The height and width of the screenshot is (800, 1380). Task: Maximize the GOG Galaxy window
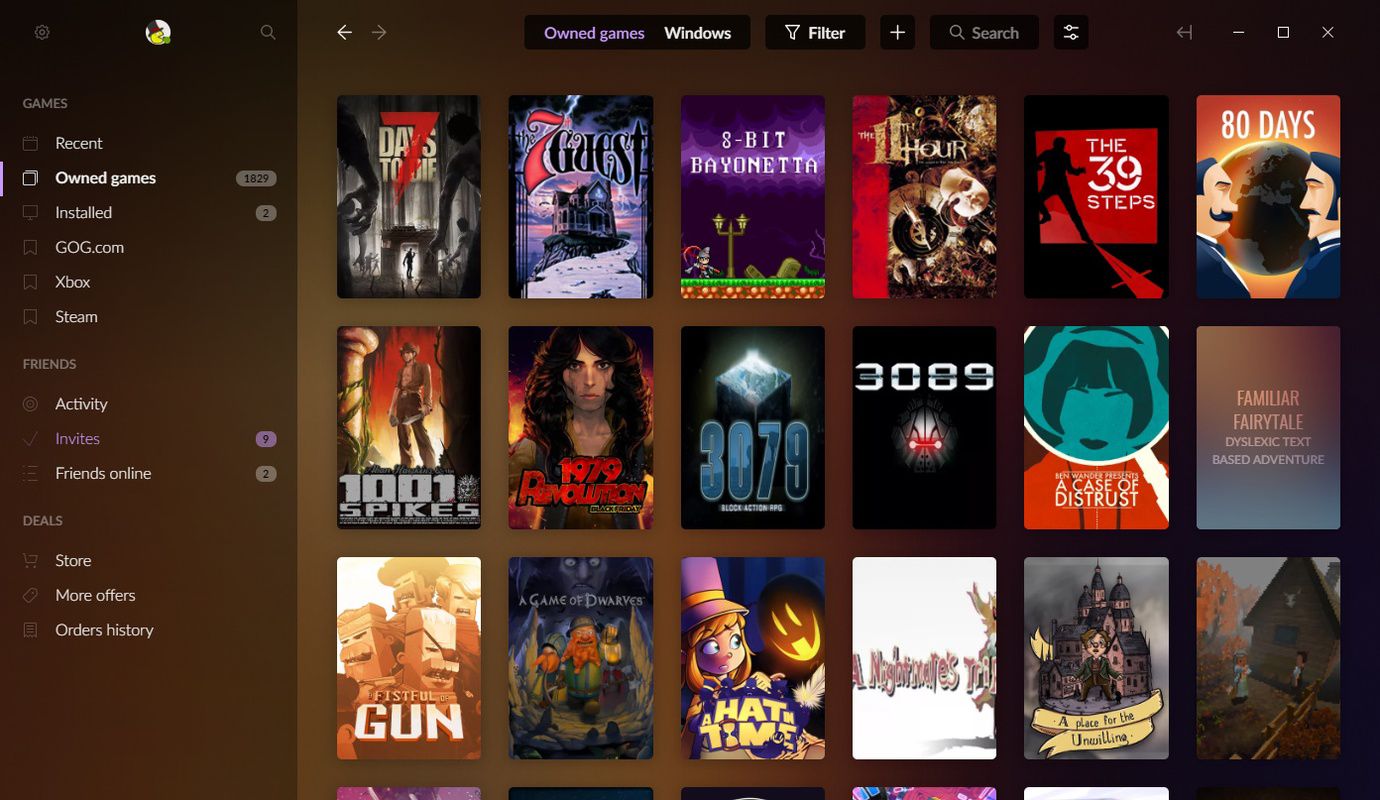[1283, 32]
